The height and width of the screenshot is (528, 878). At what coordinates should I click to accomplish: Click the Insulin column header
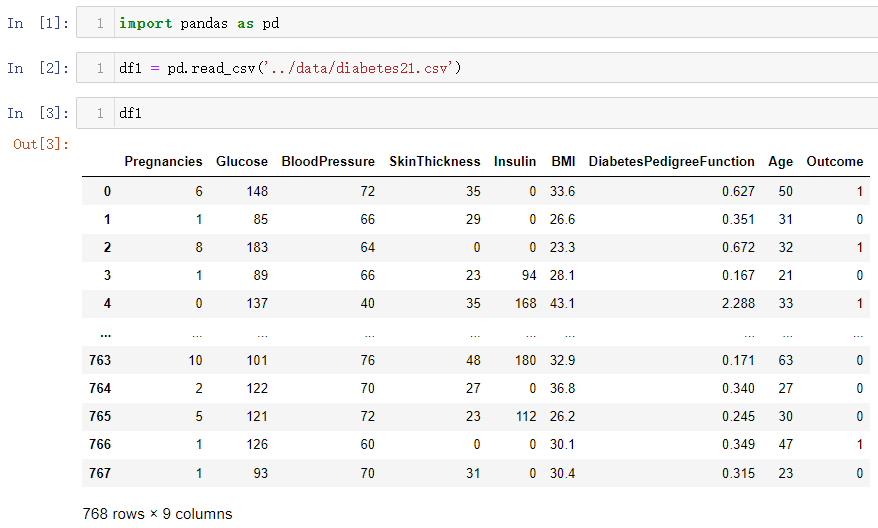point(515,162)
